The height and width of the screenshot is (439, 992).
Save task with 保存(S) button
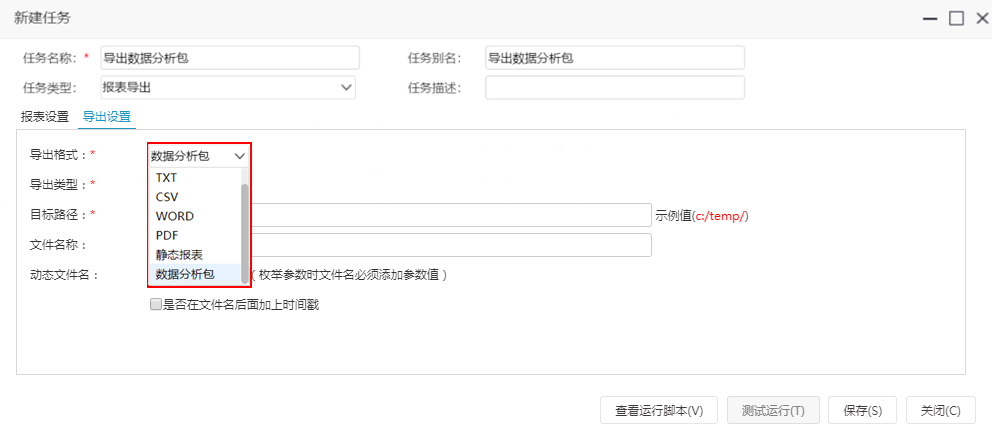pos(862,411)
